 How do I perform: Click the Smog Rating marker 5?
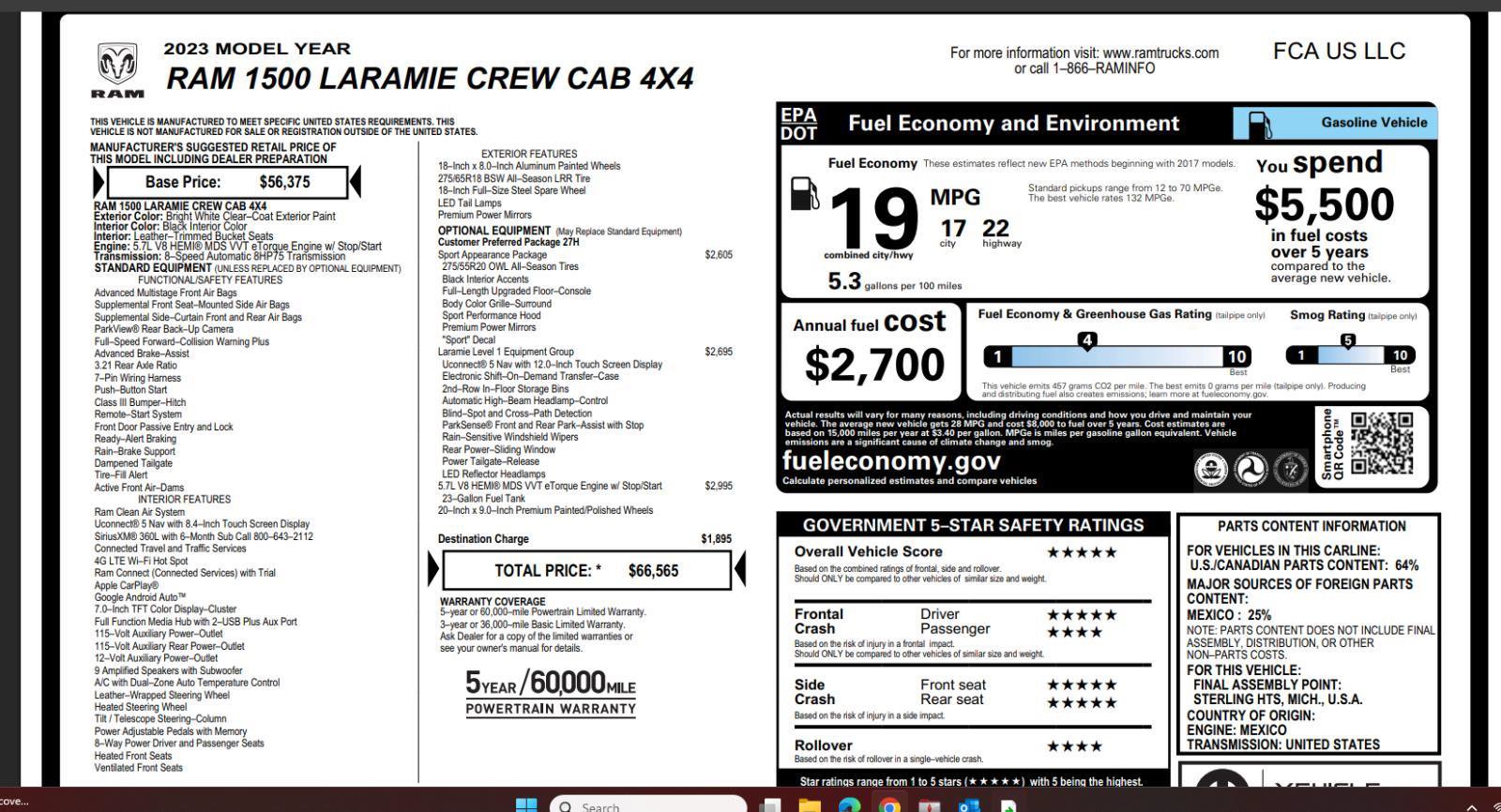point(1348,341)
